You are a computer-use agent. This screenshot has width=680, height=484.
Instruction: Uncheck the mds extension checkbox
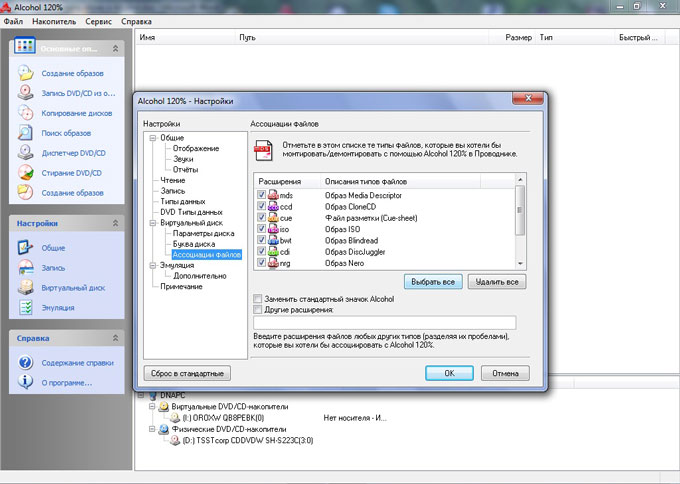click(x=262, y=195)
